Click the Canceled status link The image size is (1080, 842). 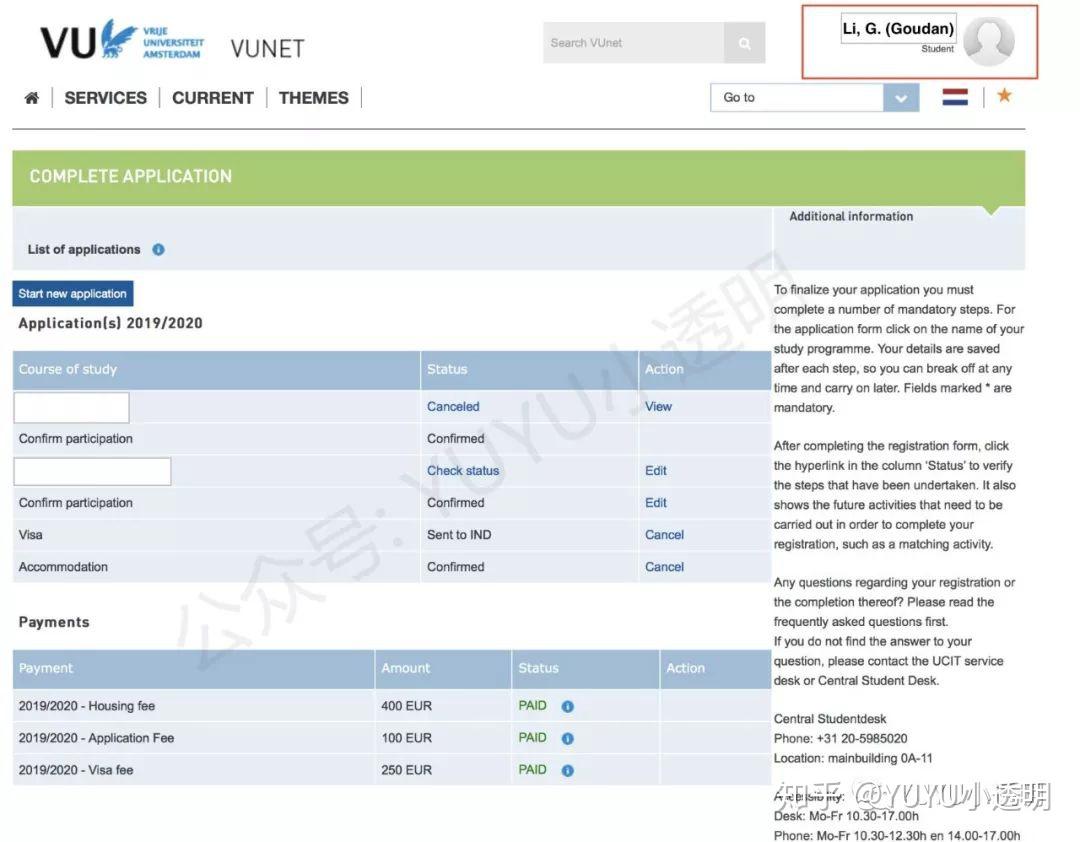point(453,407)
